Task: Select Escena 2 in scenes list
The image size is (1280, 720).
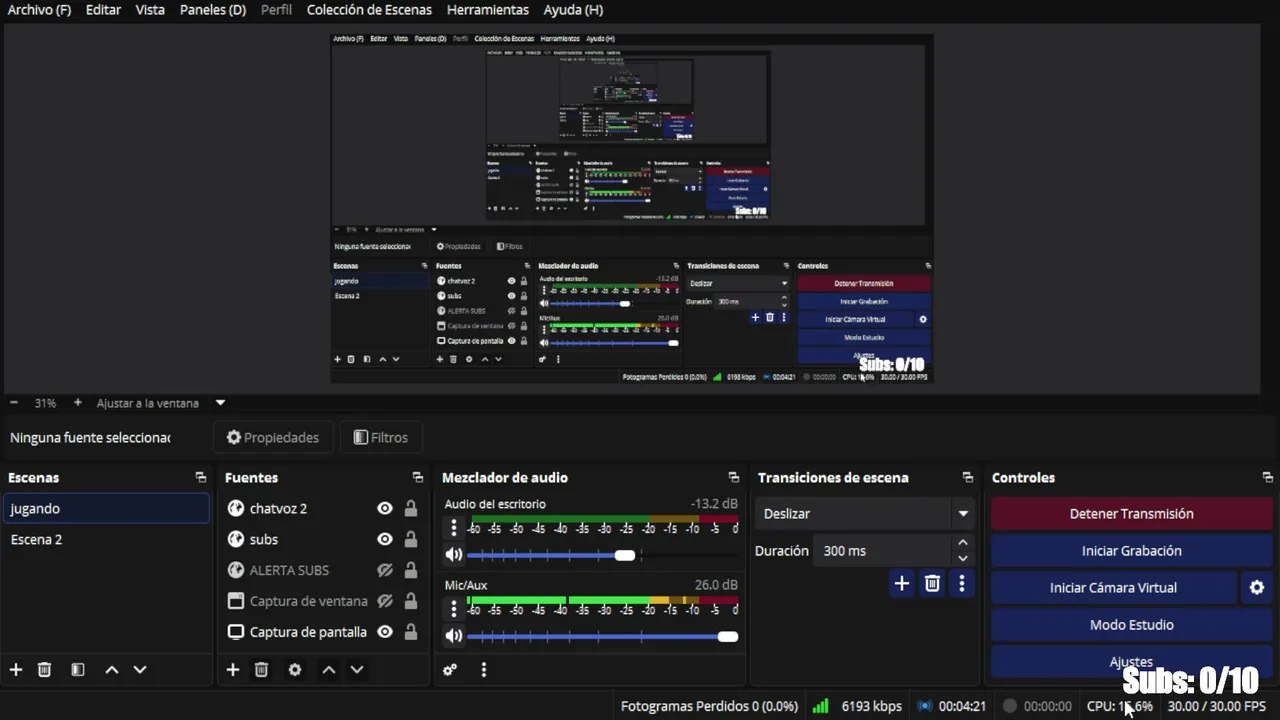Action: click(x=107, y=540)
